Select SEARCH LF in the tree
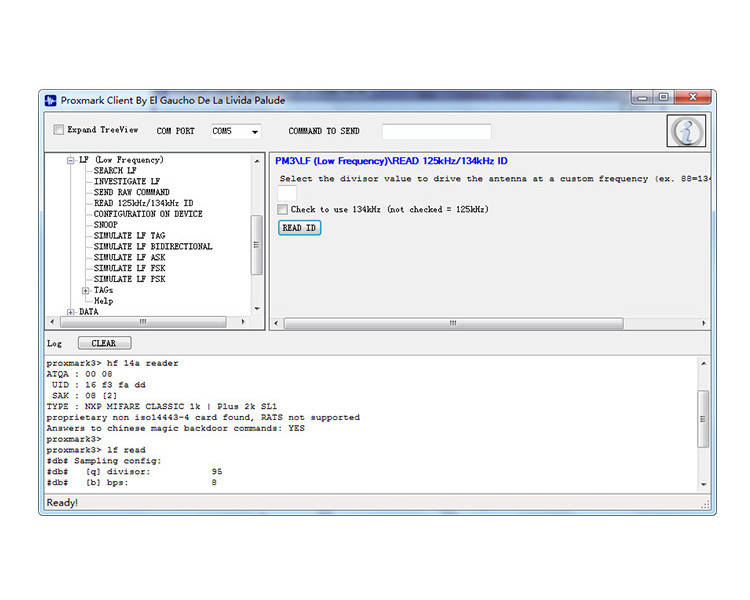Screen dimensions: 750x600 click(115, 171)
